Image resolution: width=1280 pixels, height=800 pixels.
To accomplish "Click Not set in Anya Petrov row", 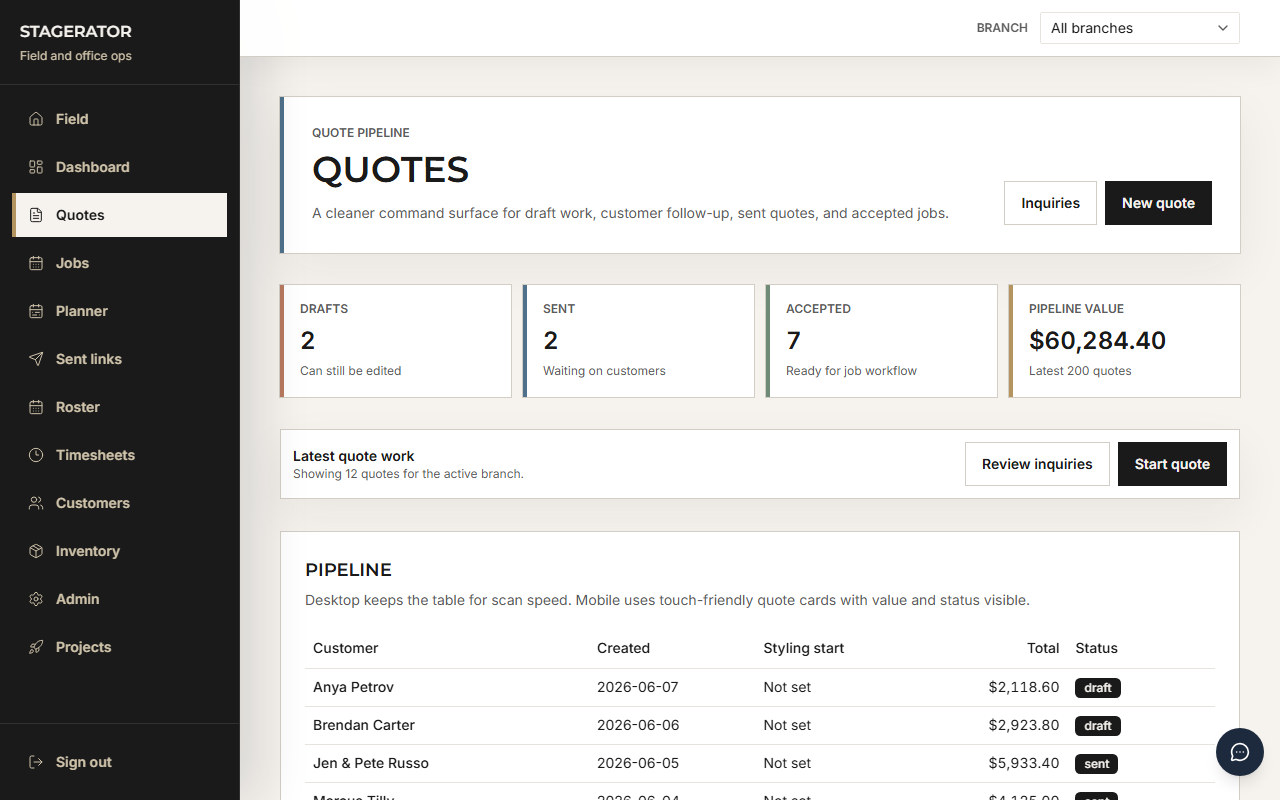I will pos(787,687).
